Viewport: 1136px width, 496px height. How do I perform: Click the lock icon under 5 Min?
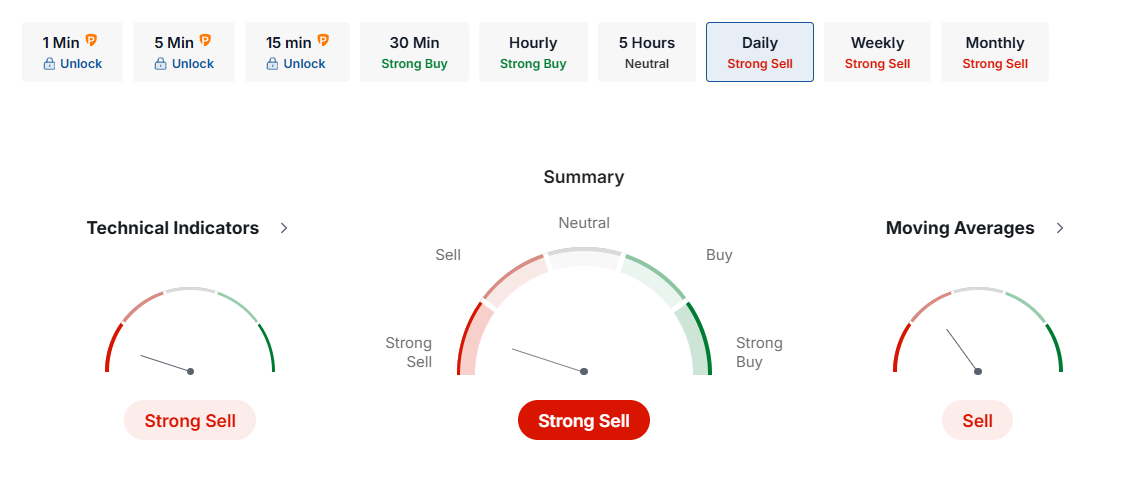coord(160,64)
